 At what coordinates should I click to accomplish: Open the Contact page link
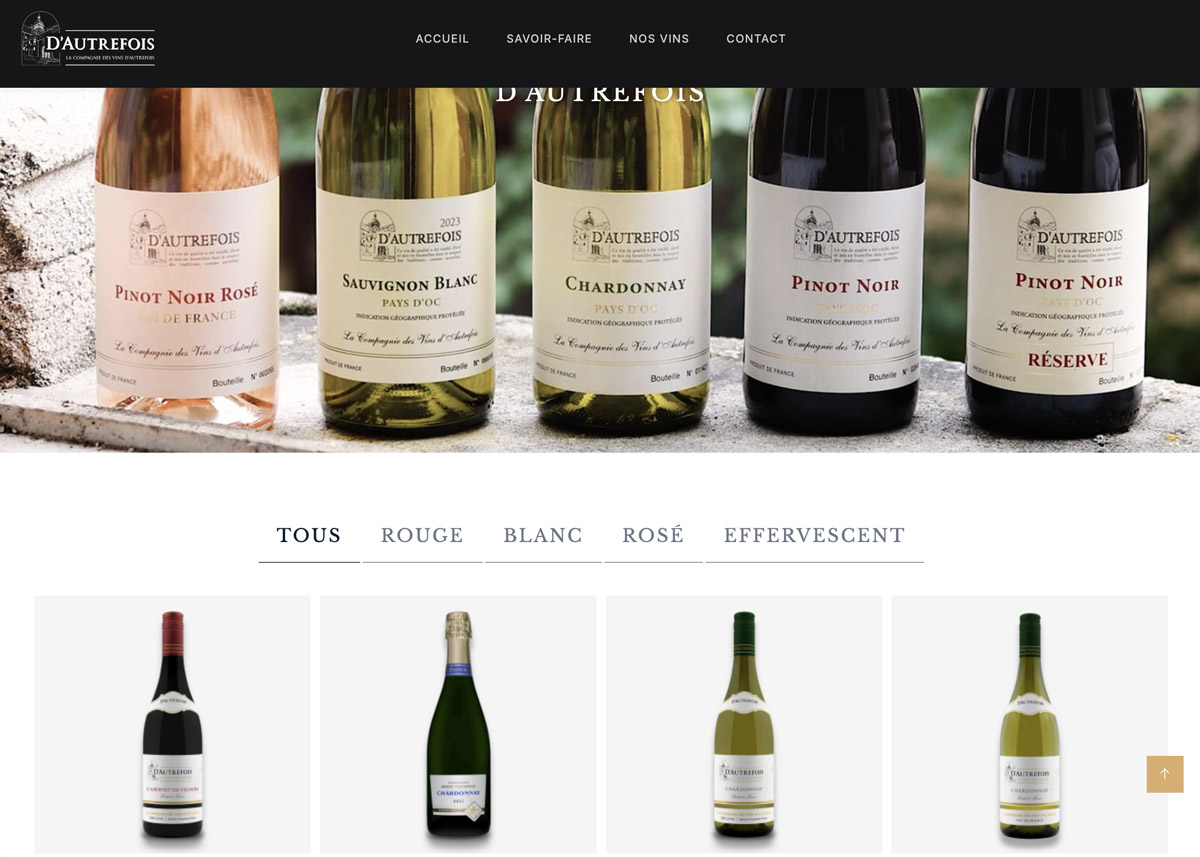756,39
